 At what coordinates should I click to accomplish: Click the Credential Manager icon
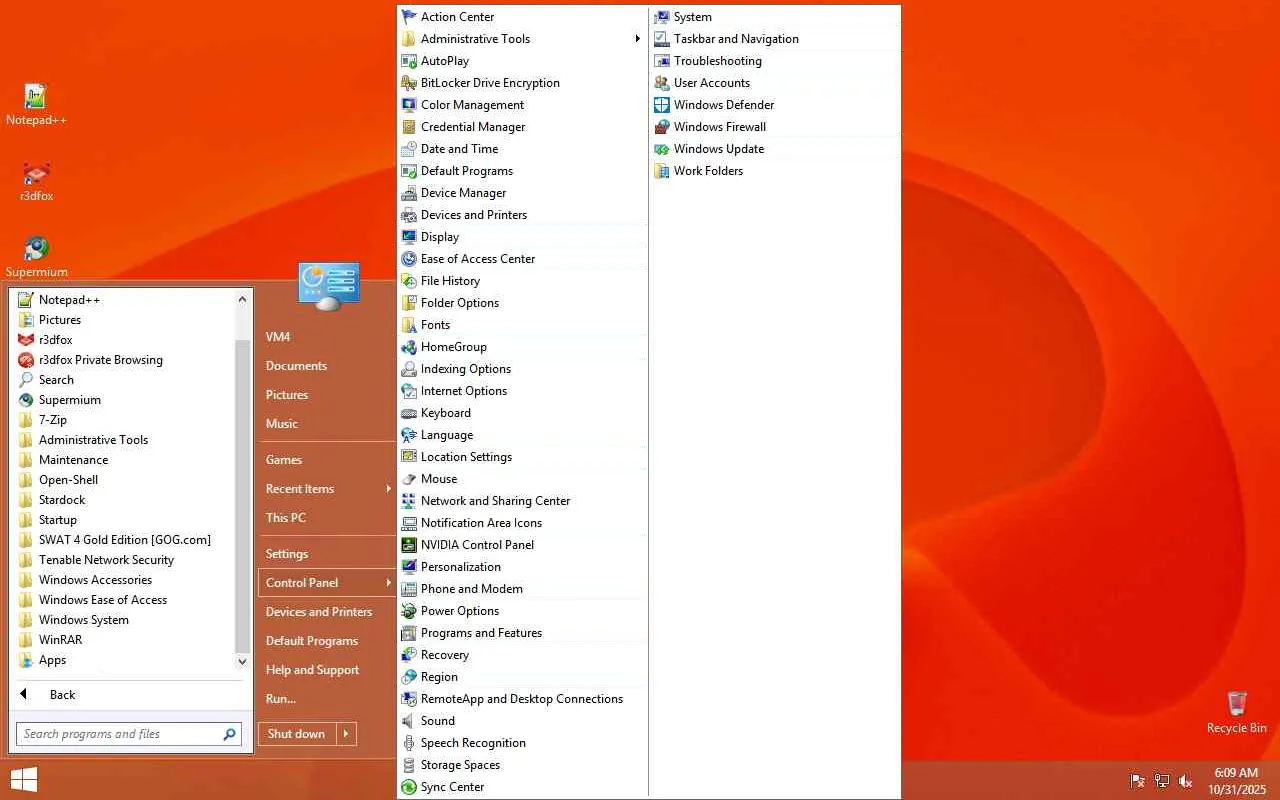(x=409, y=127)
